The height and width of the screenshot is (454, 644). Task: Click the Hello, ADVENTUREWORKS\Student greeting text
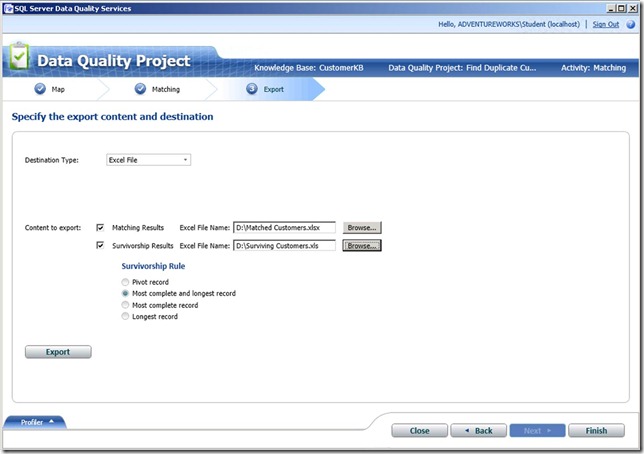tap(509, 24)
